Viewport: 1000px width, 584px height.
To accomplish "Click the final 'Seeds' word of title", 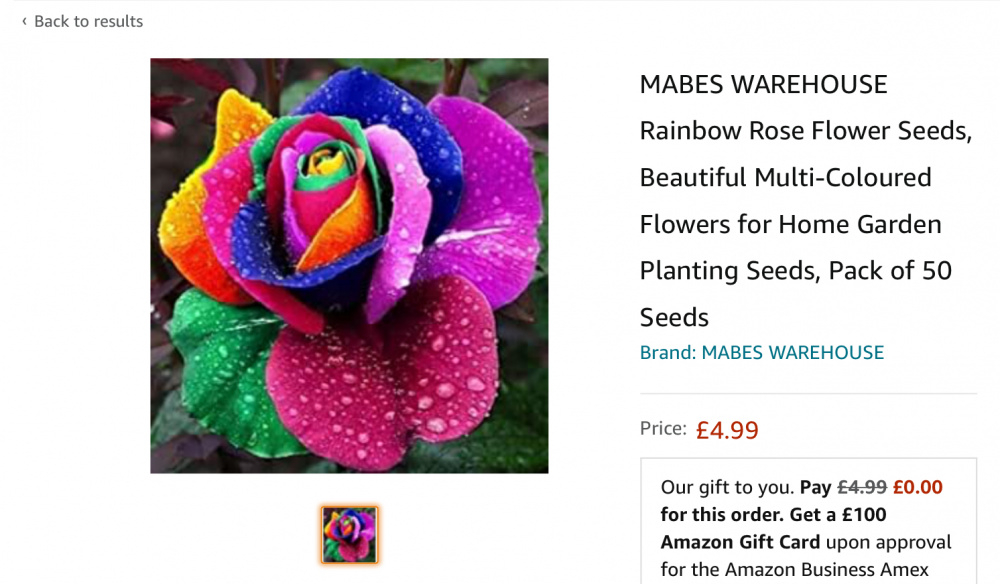I will click(x=674, y=318).
